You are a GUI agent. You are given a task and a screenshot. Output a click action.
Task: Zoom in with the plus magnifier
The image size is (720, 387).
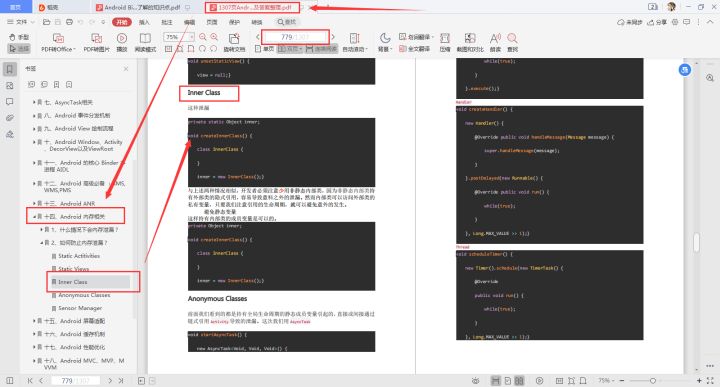pyautogui.click(x=214, y=37)
